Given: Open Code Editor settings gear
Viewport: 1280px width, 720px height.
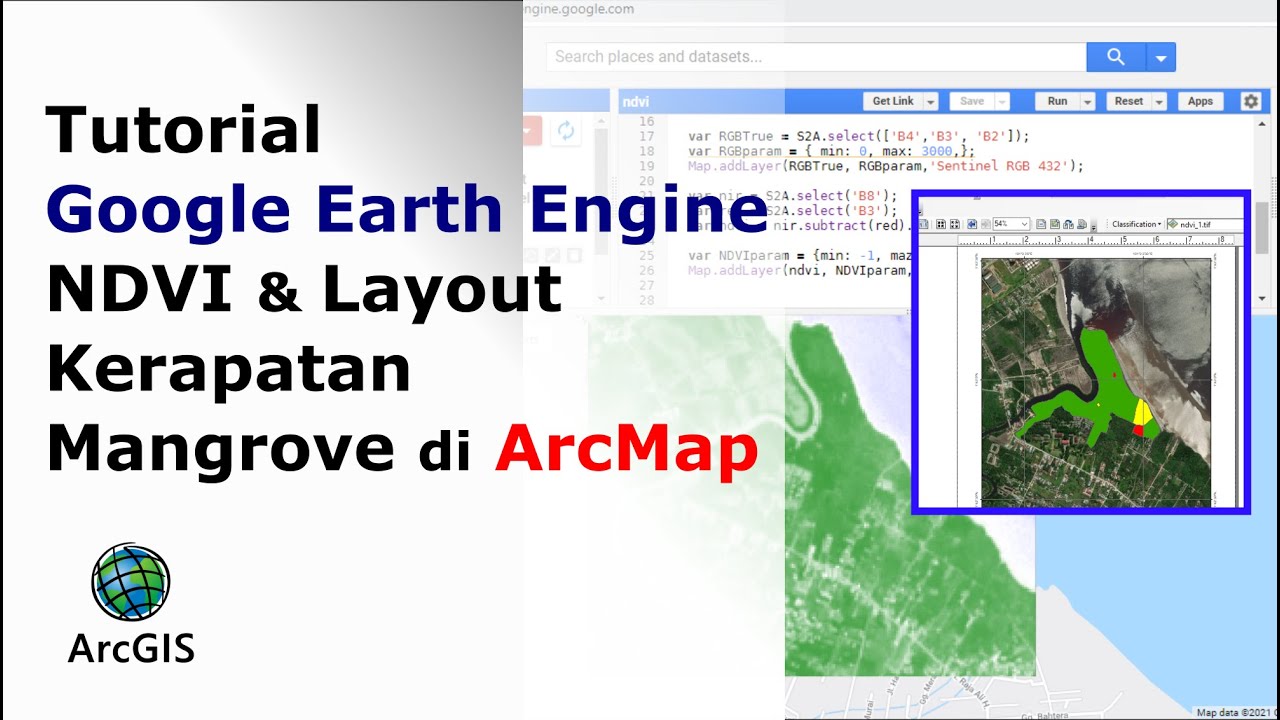Looking at the screenshot, I should point(1251,101).
